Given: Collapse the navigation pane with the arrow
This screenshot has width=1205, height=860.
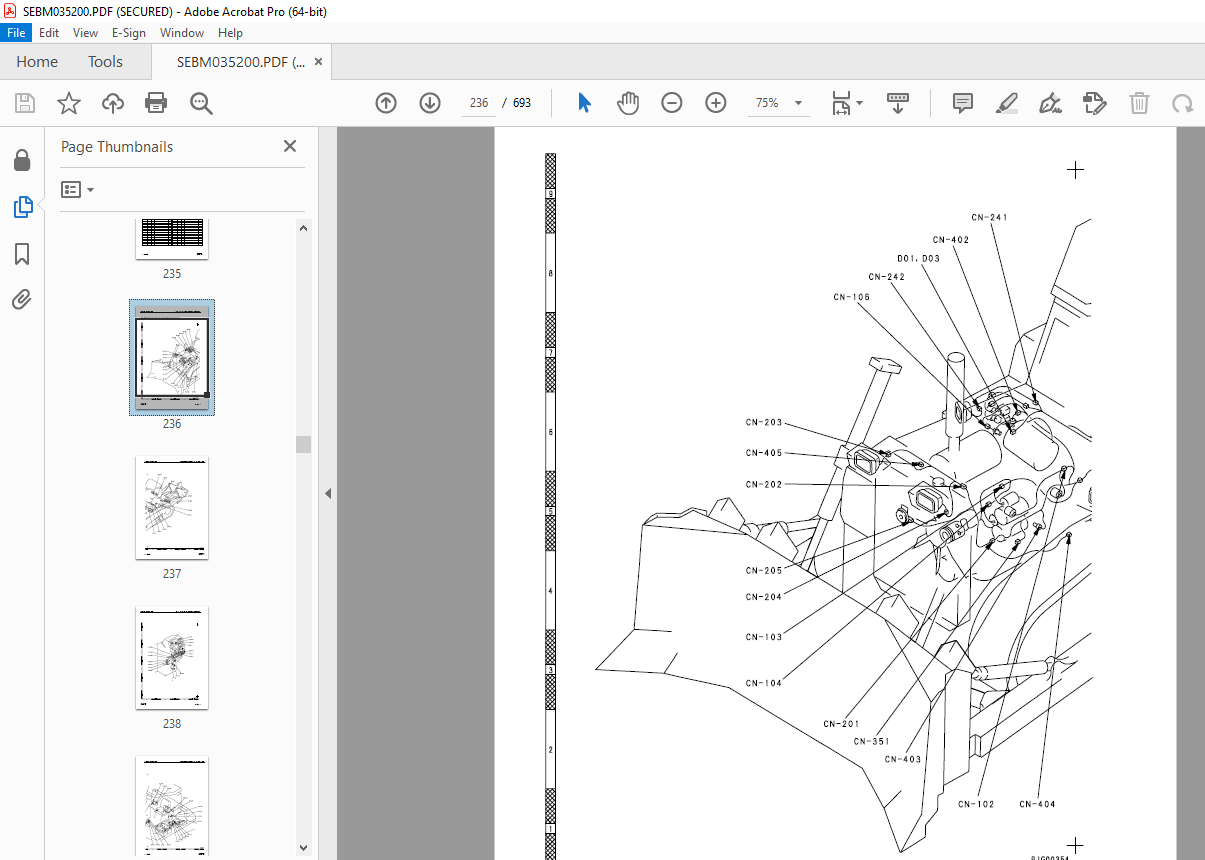Looking at the screenshot, I should pos(327,493).
